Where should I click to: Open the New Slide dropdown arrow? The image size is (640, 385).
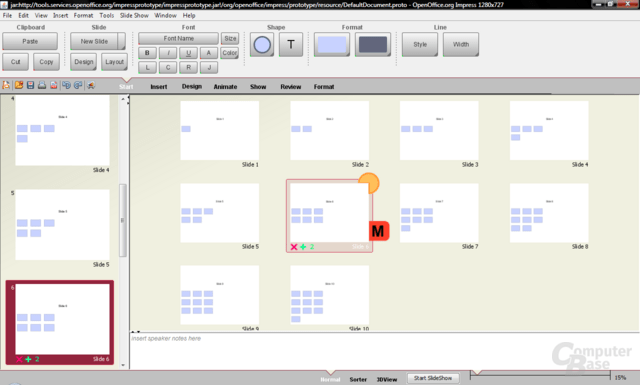122,41
